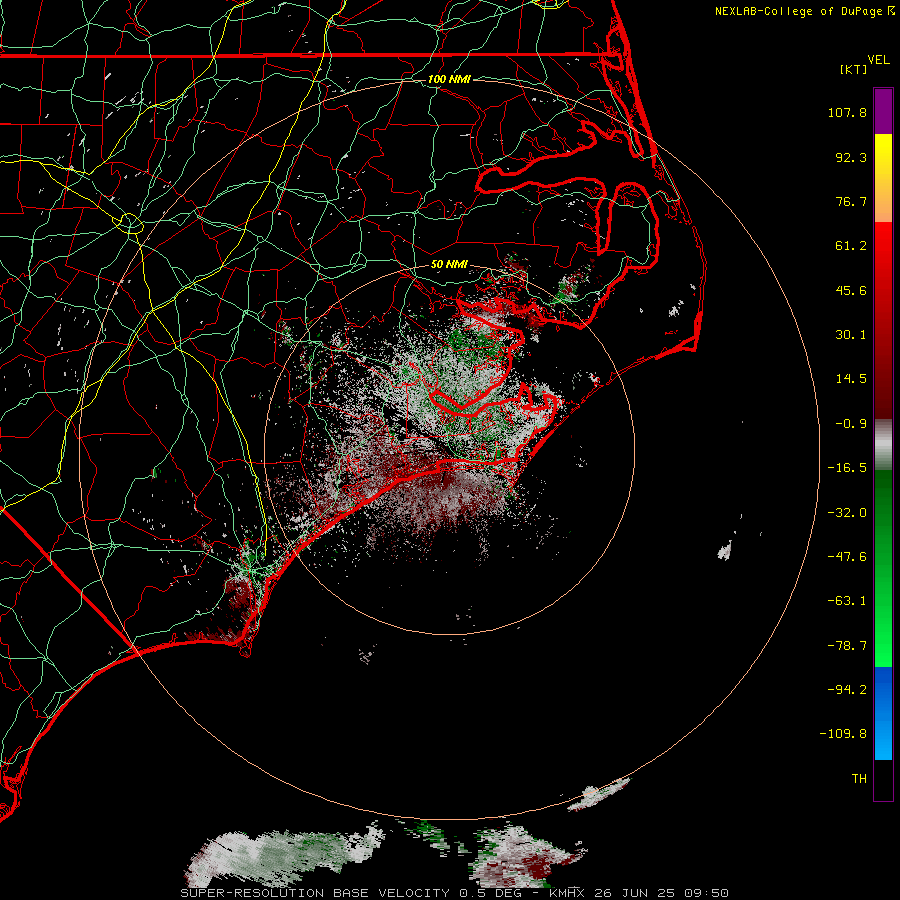This screenshot has height=900, width=900.
Task: Click the 14.5 legend value
Action: [851, 379]
